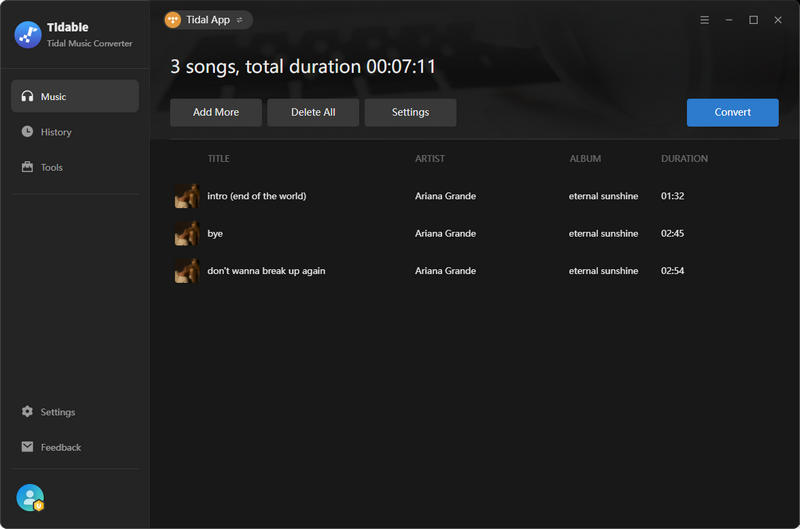Open the sidebar Settings gear icon
Viewport: 800px width, 529px height.
pyautogui.click(x=28, y=411)
